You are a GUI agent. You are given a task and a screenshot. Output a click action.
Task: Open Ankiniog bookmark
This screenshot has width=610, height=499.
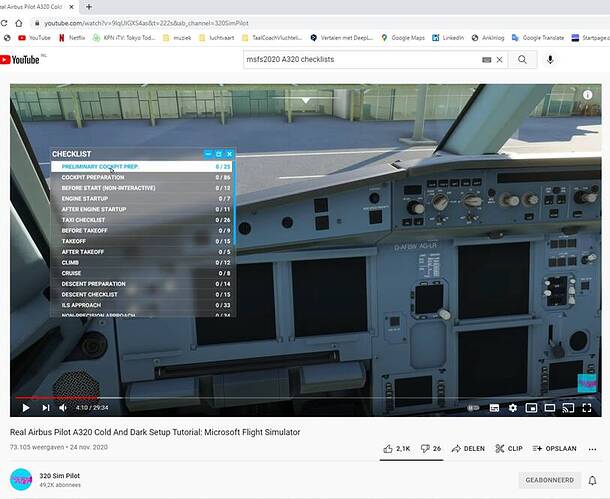[488, 38]
